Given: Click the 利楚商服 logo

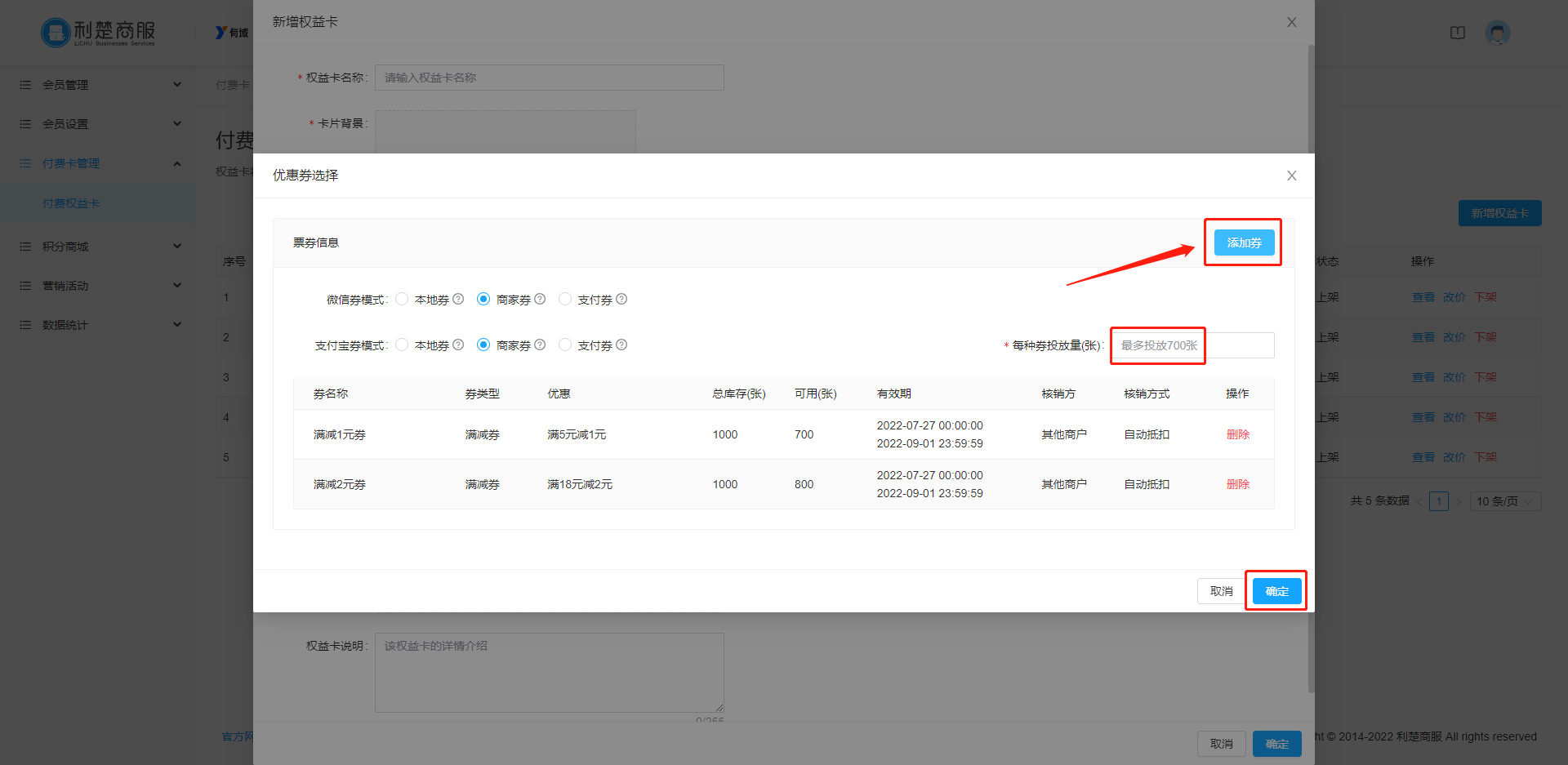Looking at the screenshot, I should (x=98, y=33).
